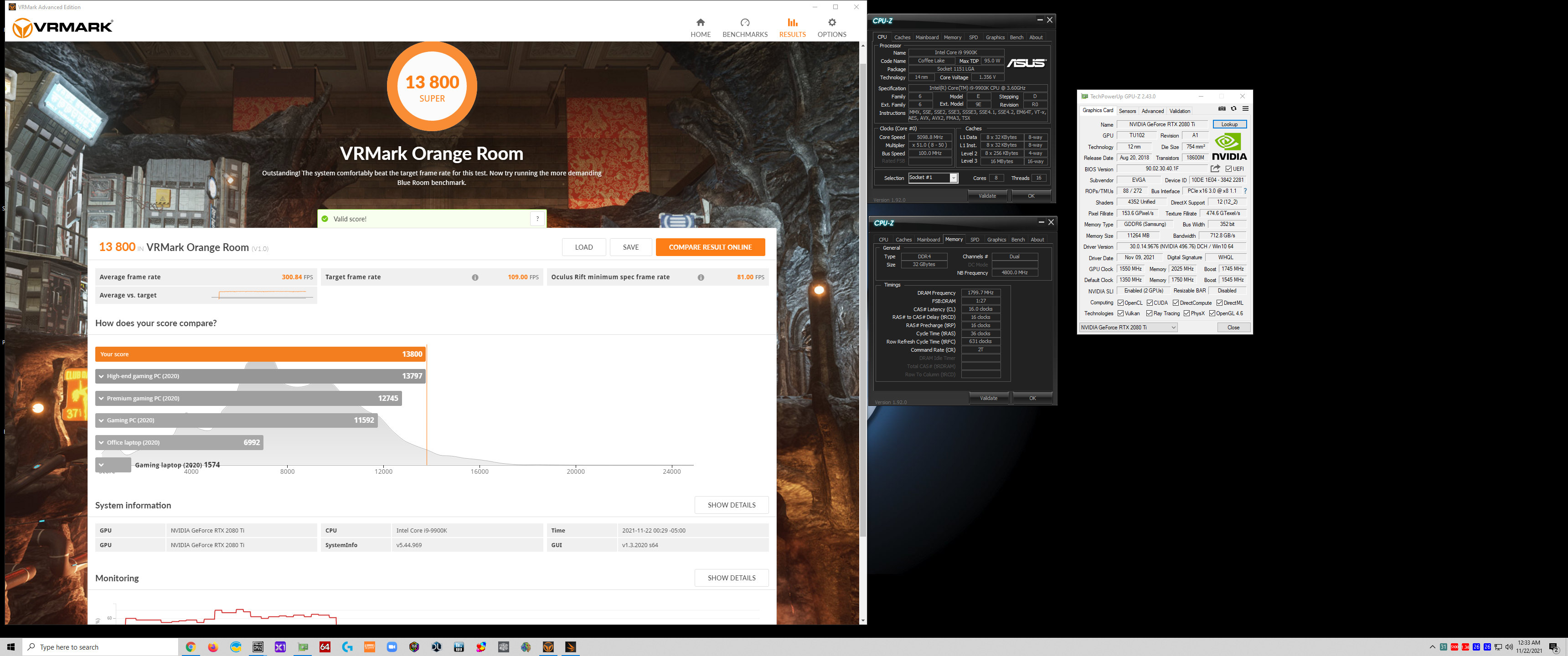1568x656 pixels.
Task: Show details for Monitoring
Action: [731, 578]
